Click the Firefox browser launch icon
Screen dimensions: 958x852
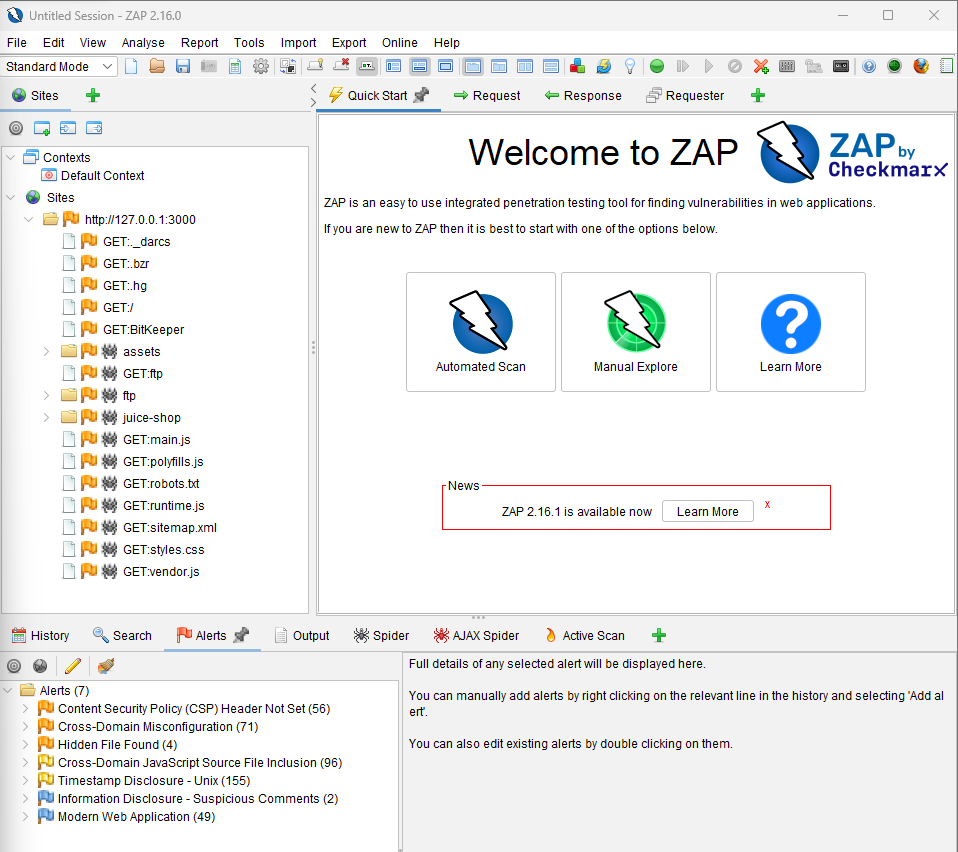point(921,66)
